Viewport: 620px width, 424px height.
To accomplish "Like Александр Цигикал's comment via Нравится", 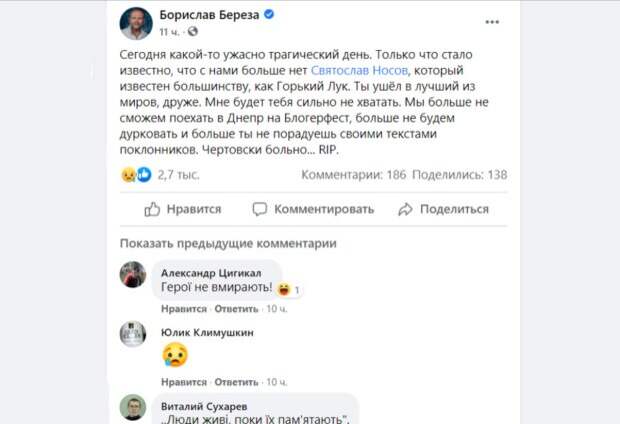I will tap(182, 310).
